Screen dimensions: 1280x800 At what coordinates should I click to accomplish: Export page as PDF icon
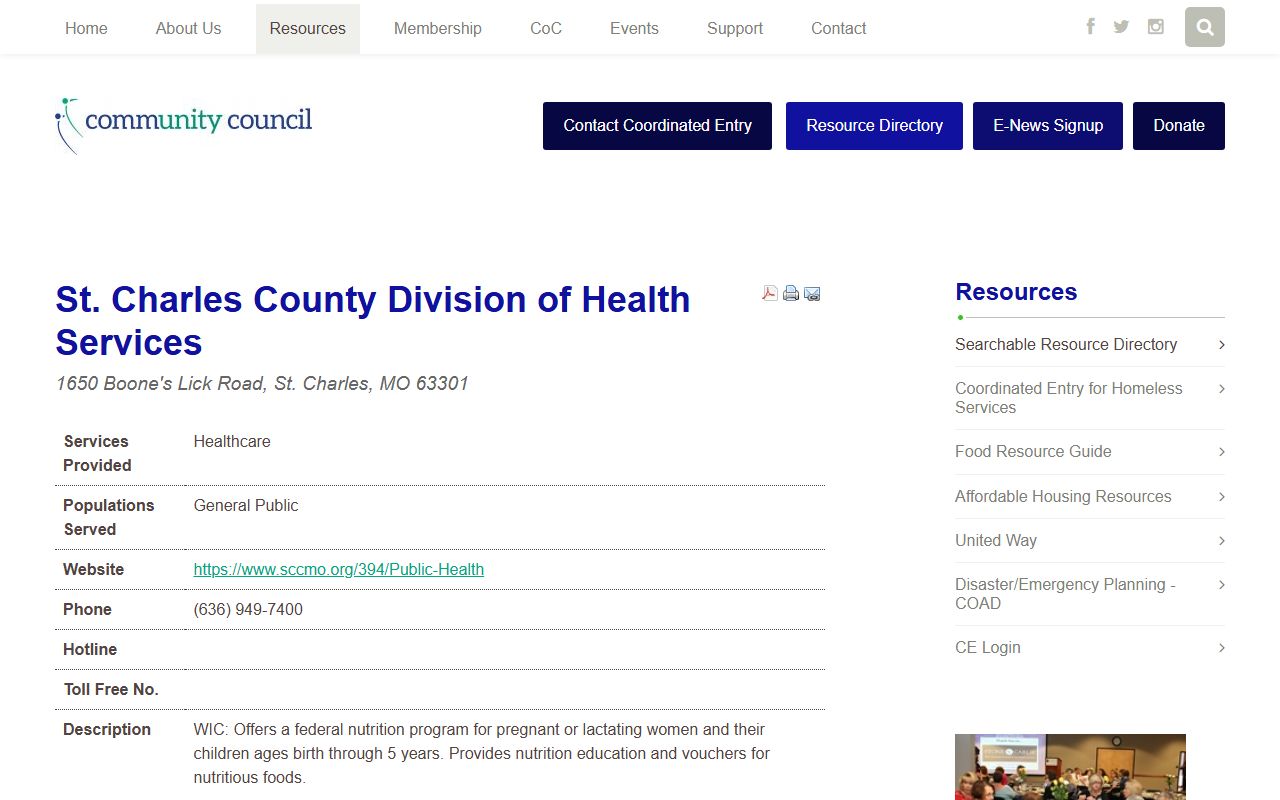point(770,293)
